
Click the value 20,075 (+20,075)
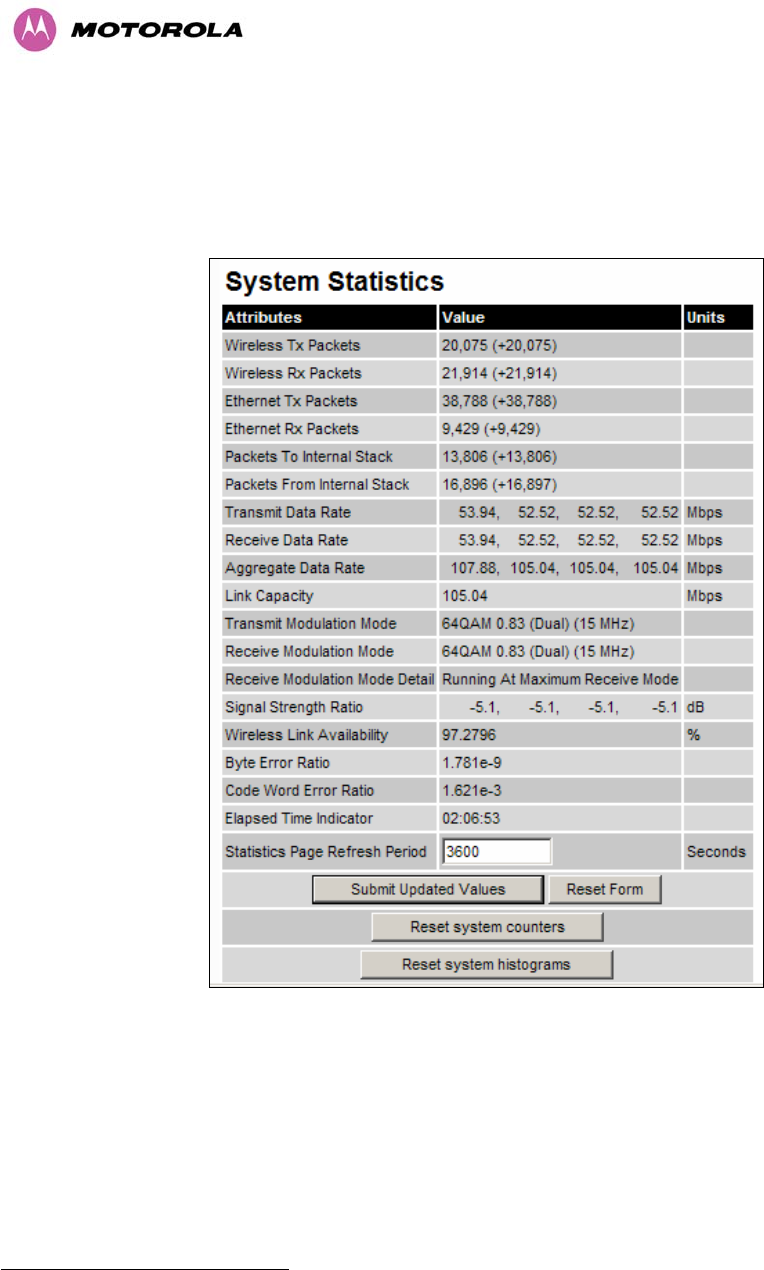coord(499,346)
